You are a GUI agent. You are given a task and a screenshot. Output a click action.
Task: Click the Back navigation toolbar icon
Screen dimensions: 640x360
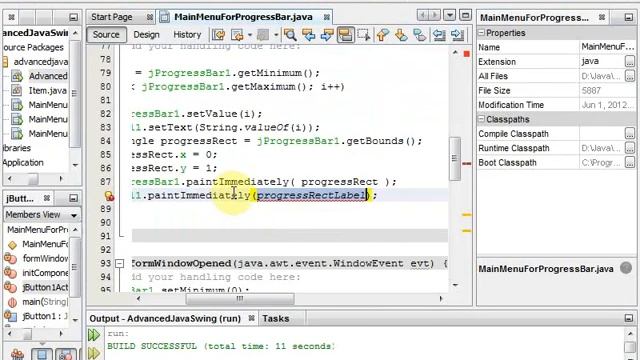click(x=238, y=35)
